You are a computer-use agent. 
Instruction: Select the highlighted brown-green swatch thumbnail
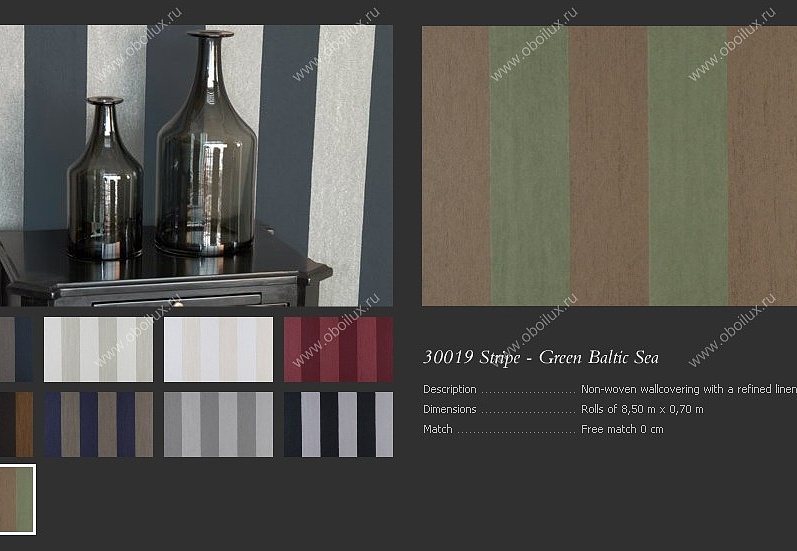coord(17,500)
